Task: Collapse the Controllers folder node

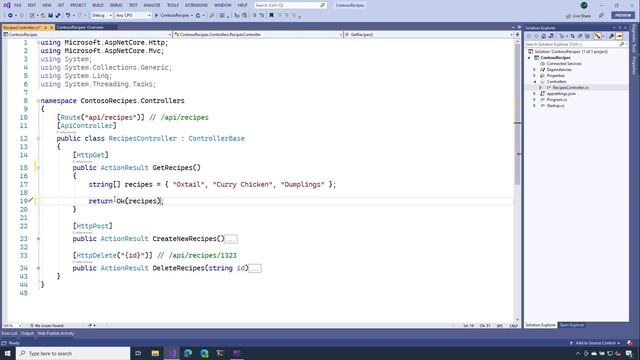Action: click(x=534, y=82)
